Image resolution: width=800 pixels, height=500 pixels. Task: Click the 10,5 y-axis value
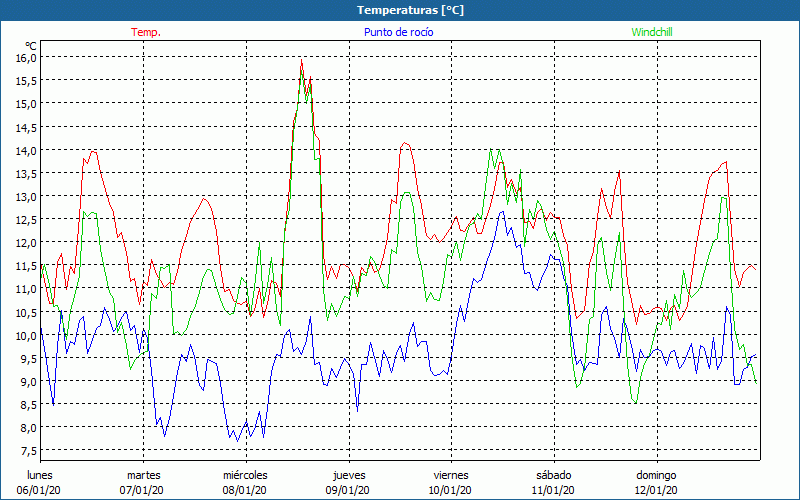coord(26,312)
